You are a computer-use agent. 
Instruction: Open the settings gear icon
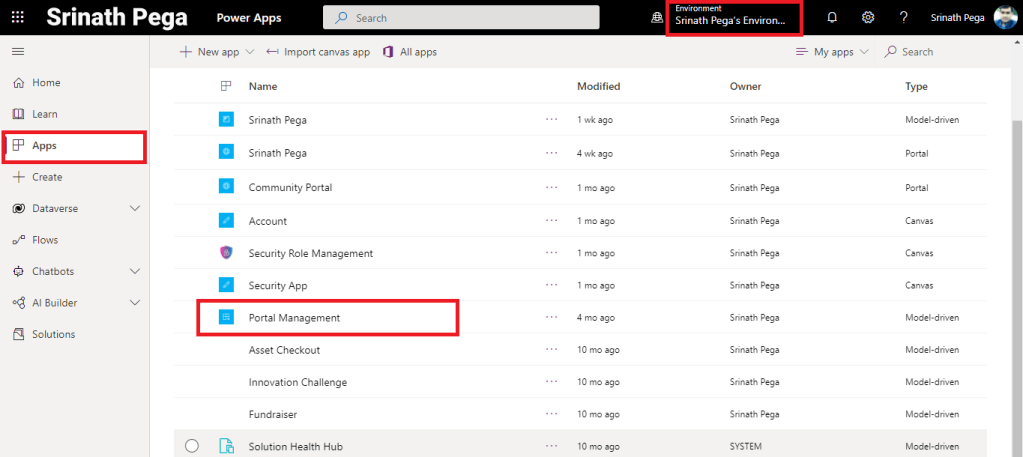(868, 17)
